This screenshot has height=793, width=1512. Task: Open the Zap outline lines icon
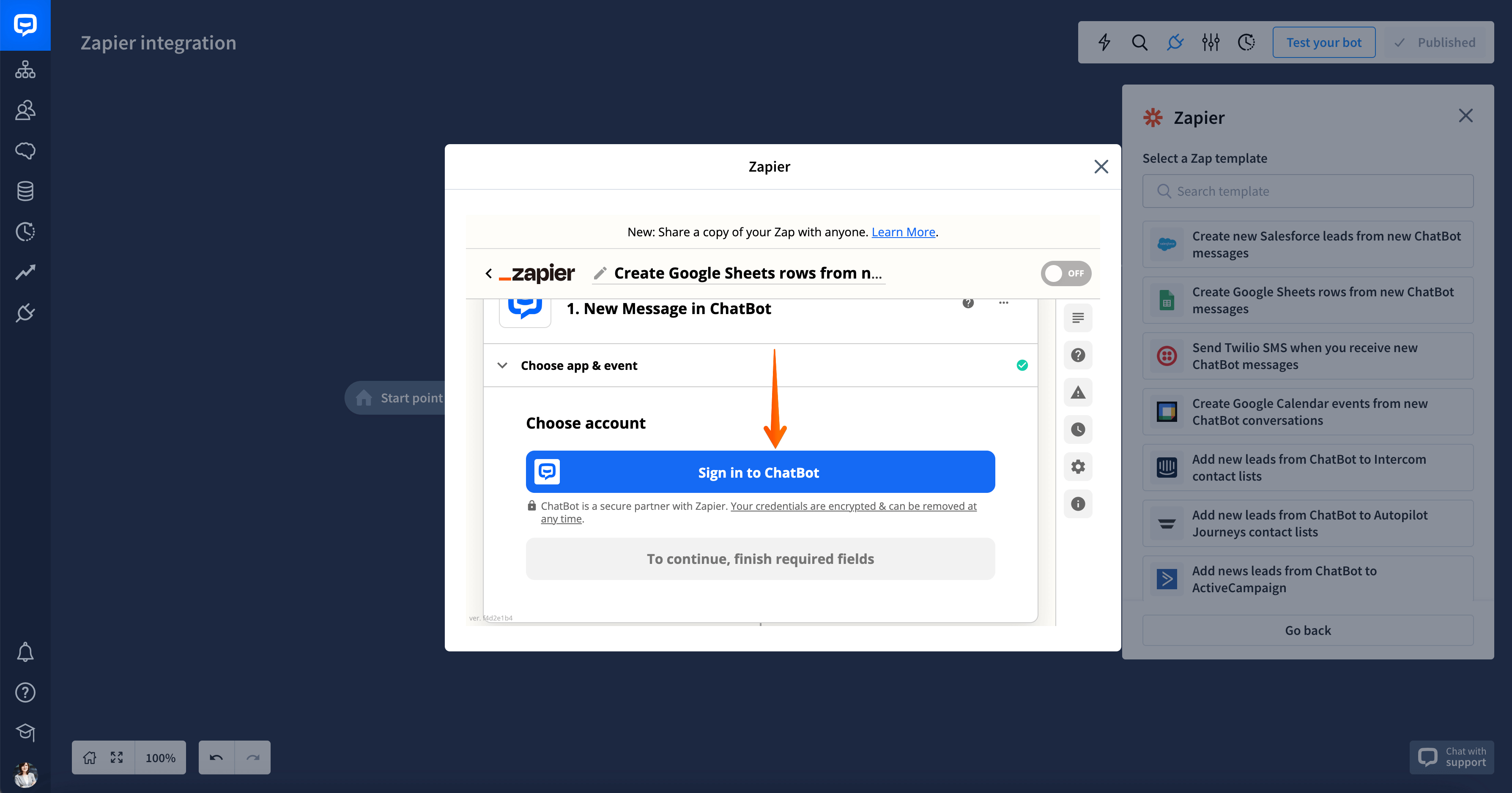1078,318
